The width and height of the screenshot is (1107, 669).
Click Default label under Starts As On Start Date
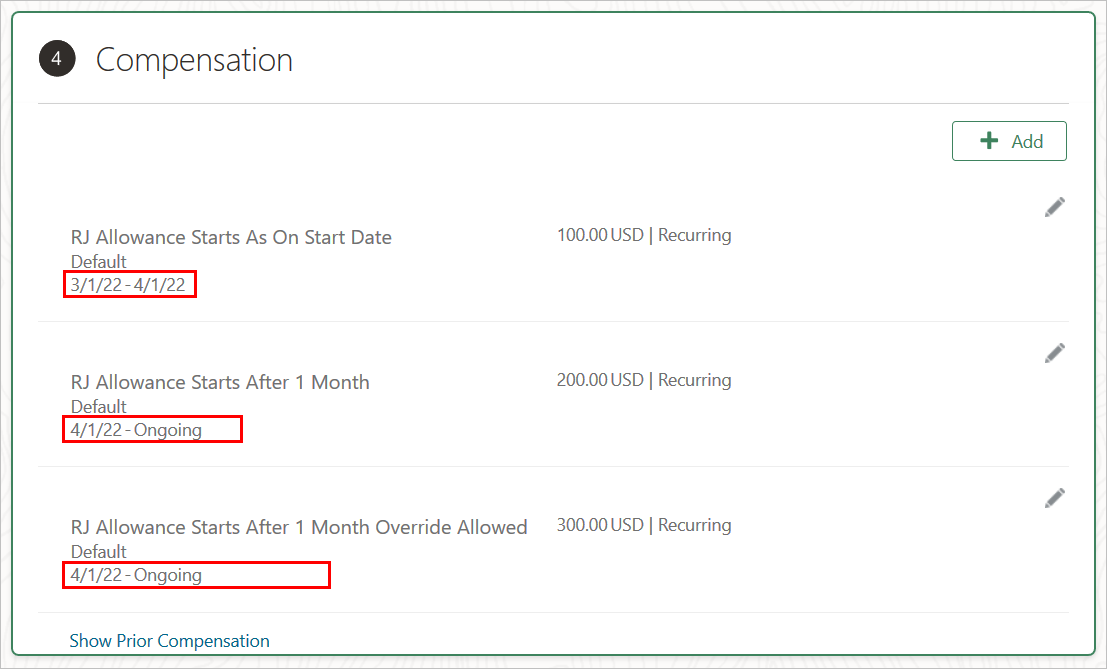coord(99,262)
